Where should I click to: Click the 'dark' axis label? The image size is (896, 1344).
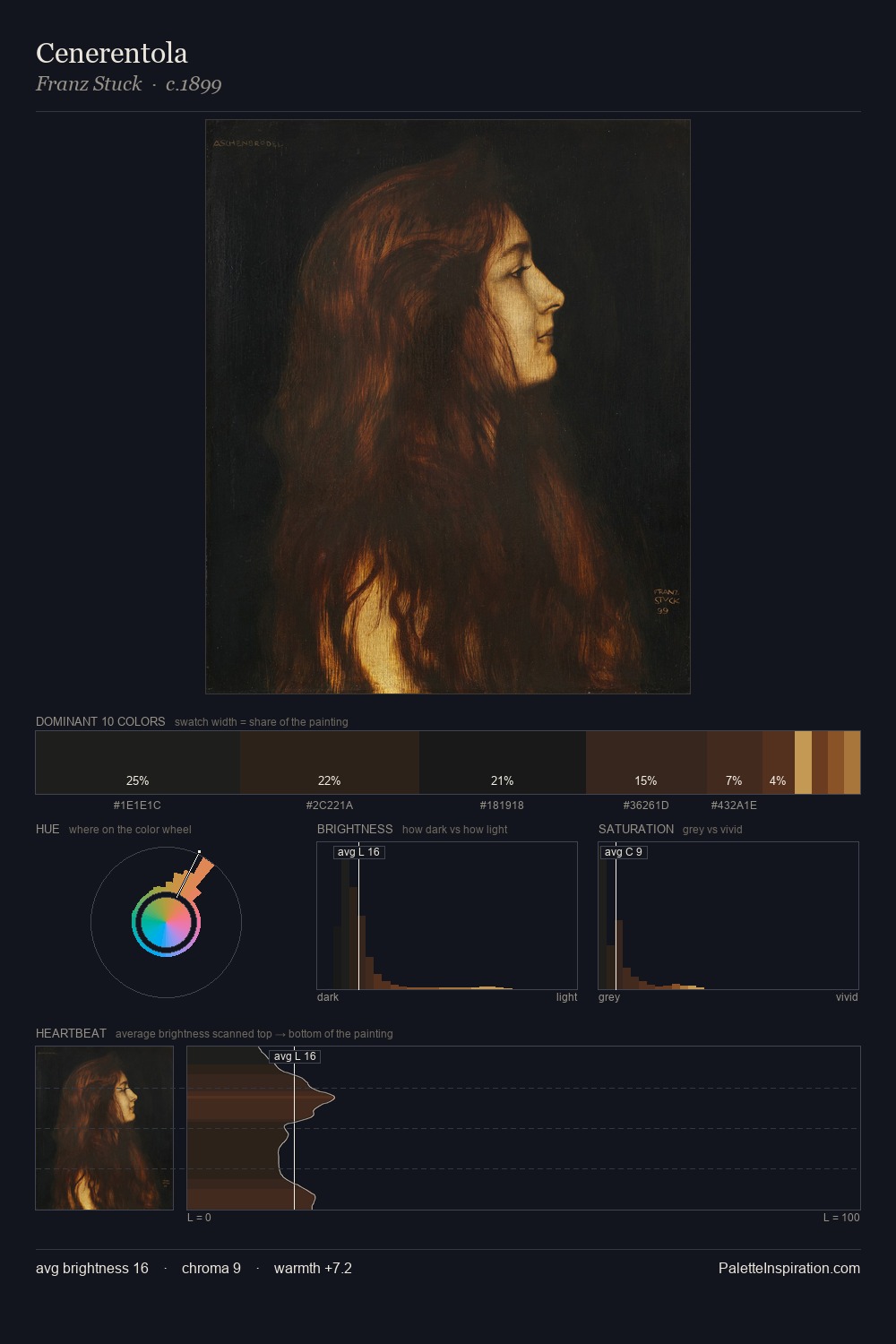[x=328, y=997]
